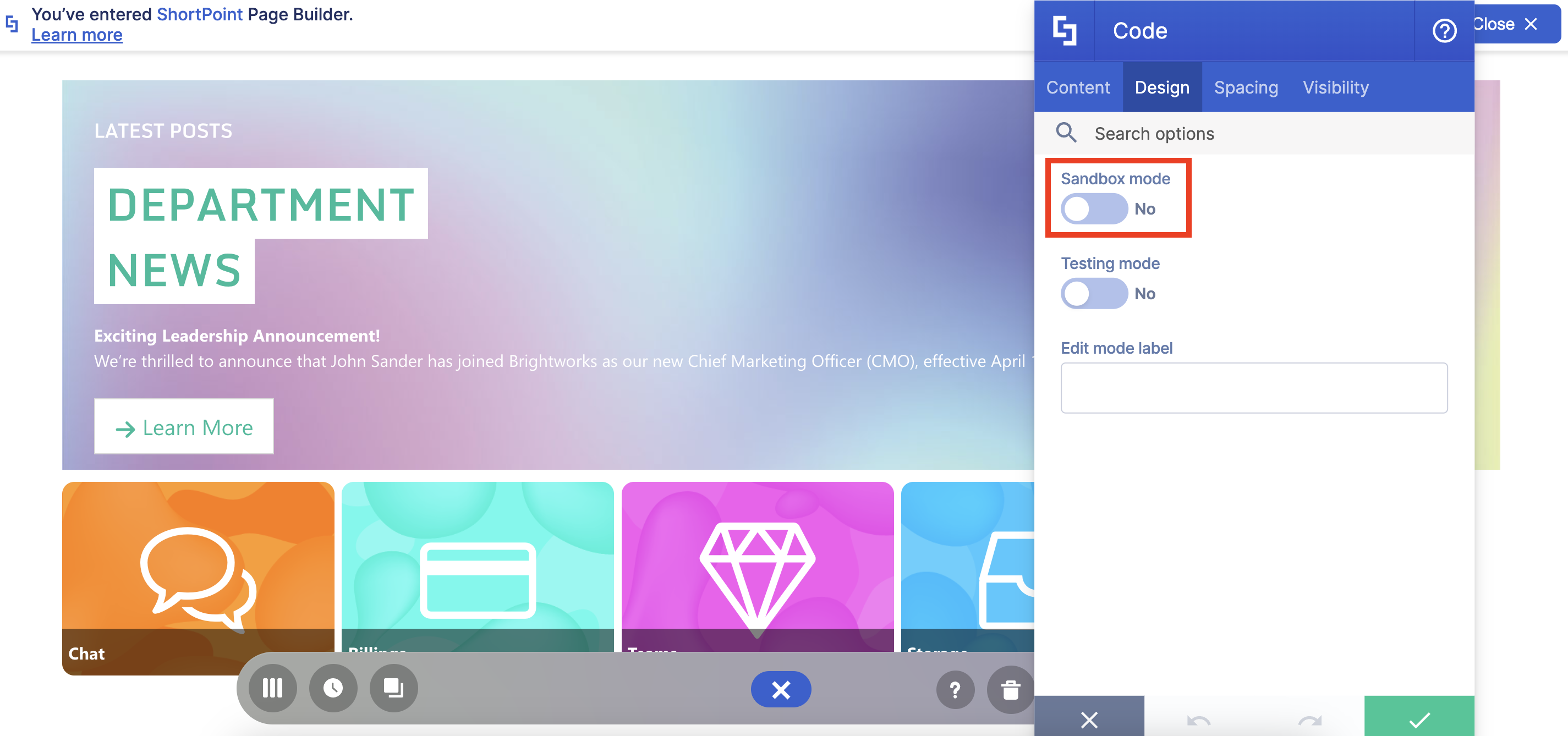Open the history clock icon
Viewport: 1568px width, 736px height.
tap(333, 689)
